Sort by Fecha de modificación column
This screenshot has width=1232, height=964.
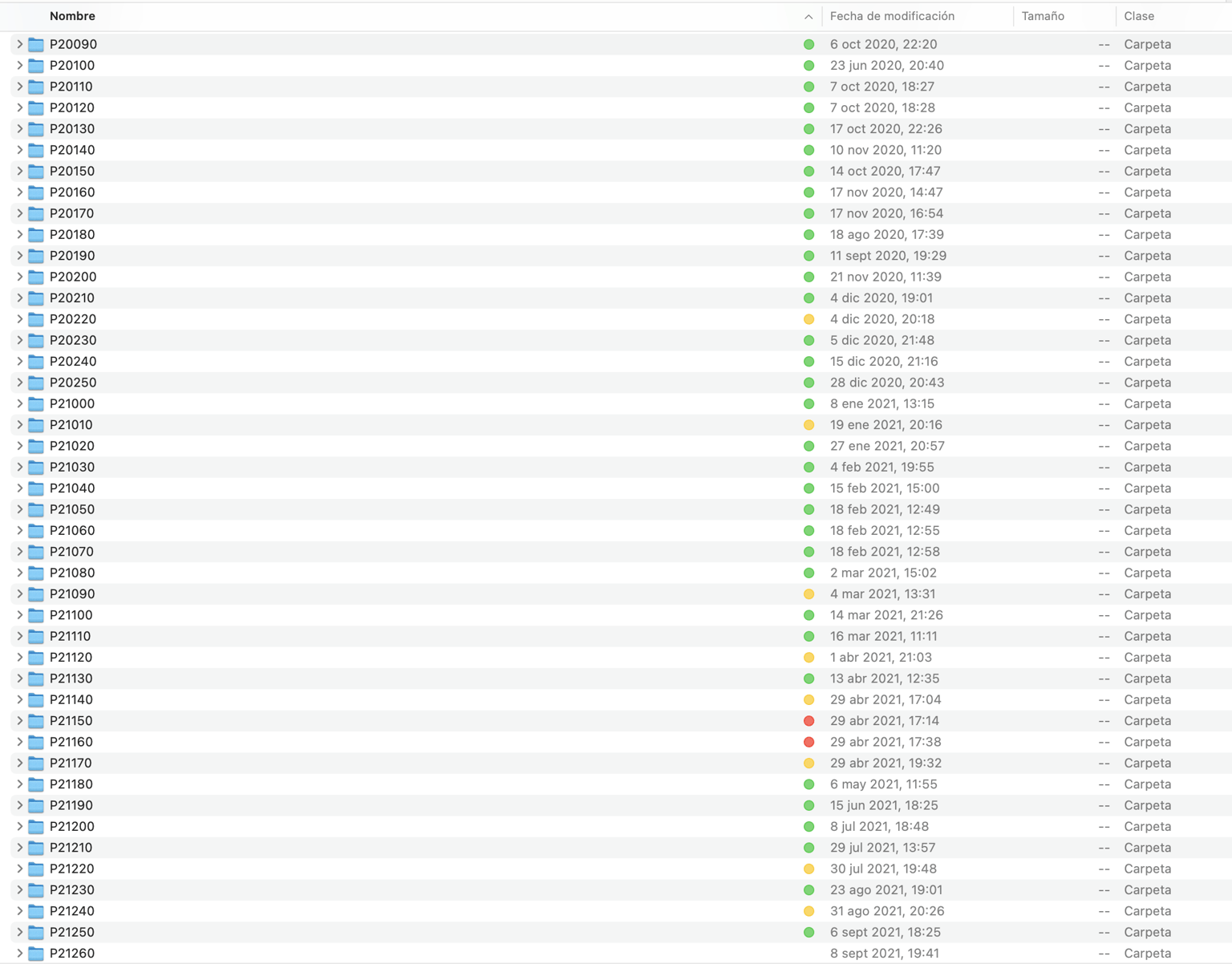coord(892,16)
